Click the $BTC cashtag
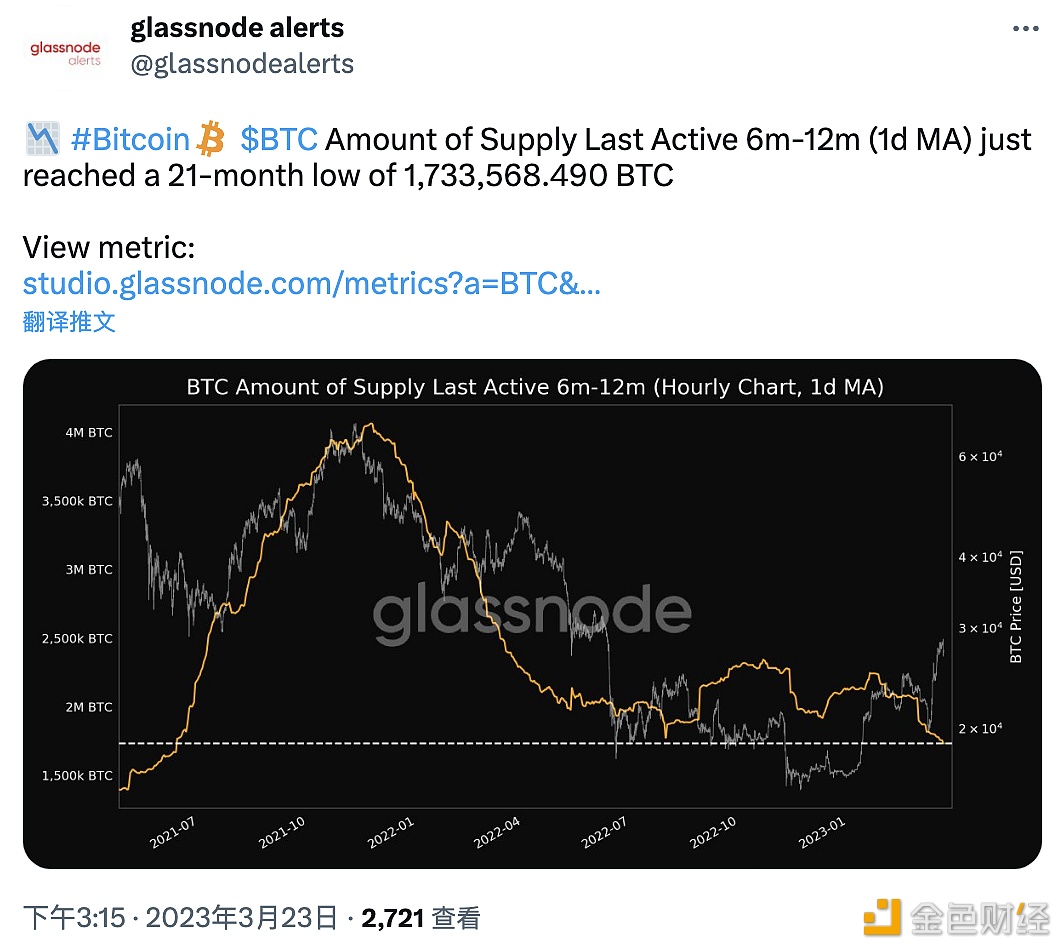This screenshot has height=948, width=1062. pyautogui.click(x=279, y=139)
